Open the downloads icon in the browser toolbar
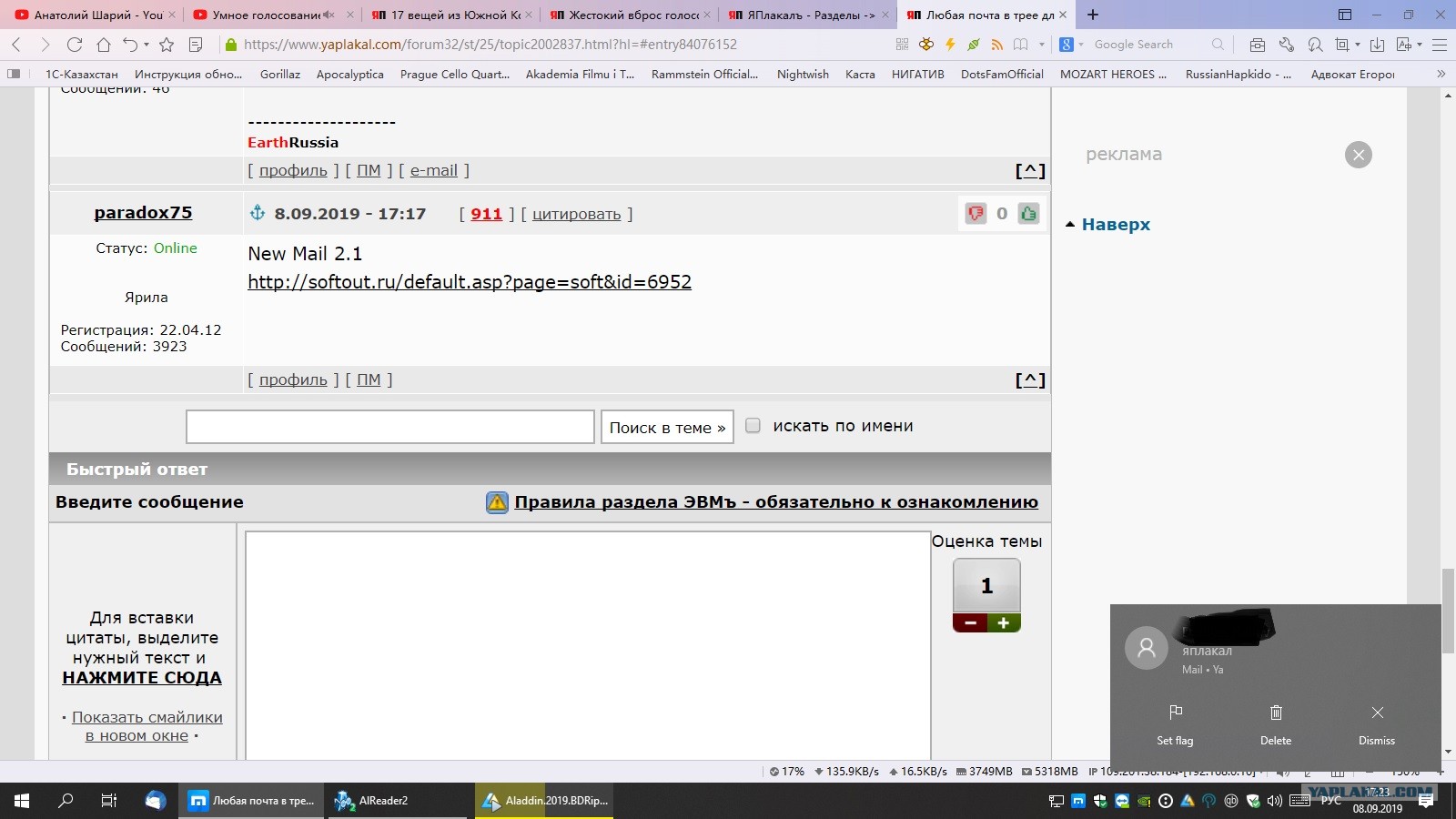 [x=1378, y=44]
